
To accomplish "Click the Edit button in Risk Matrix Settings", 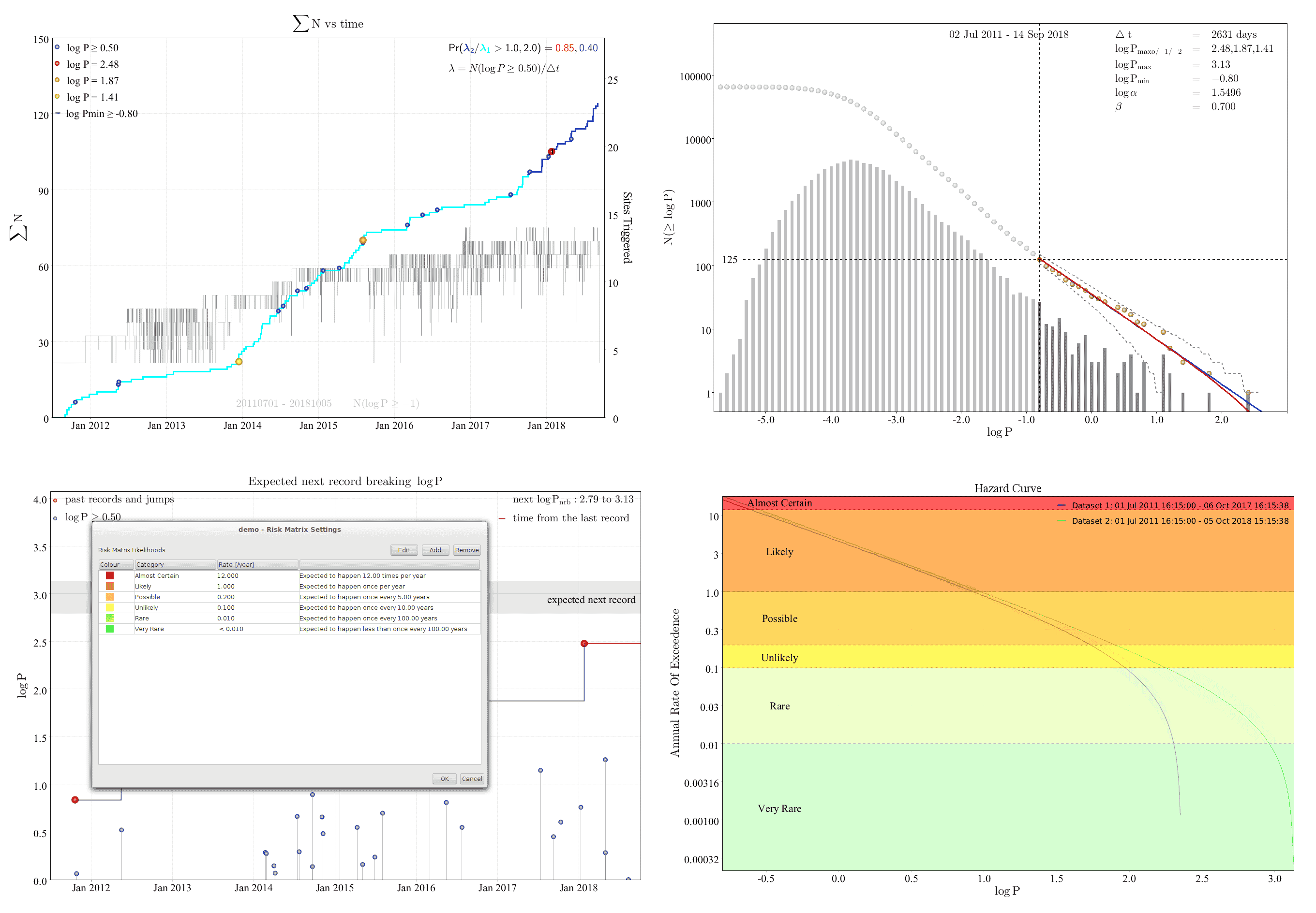I will coord(404,550).
